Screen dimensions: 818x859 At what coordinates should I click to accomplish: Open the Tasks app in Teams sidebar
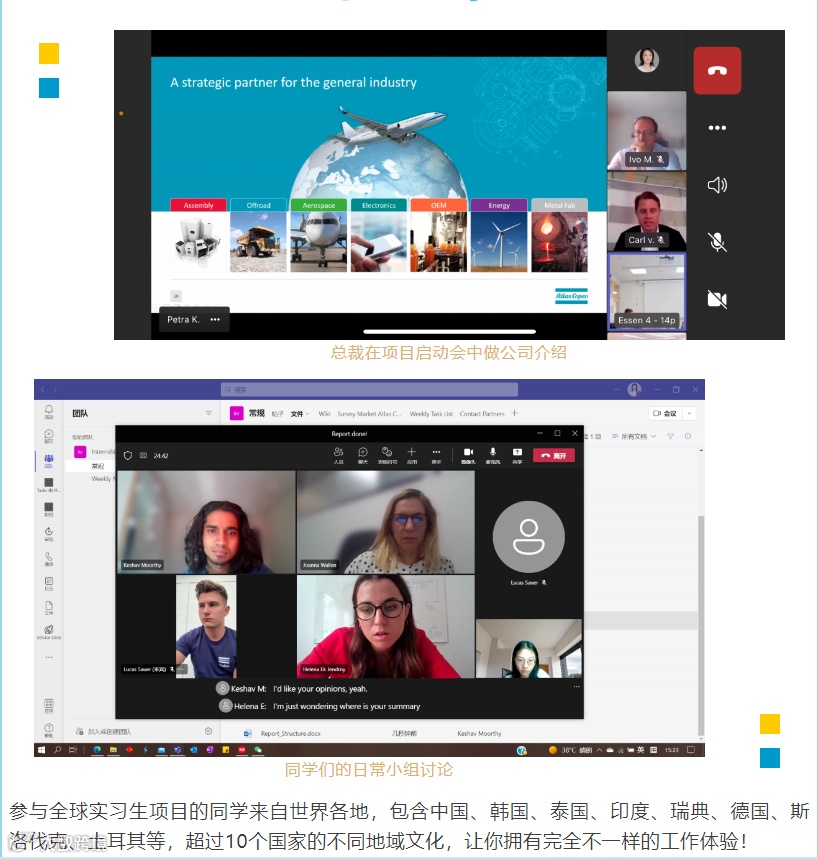(x=49, y=484)
